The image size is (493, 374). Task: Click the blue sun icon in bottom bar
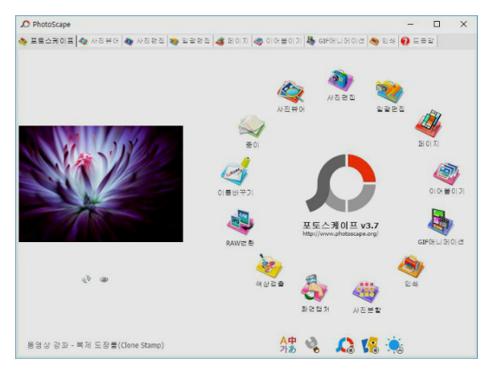tap(395, 345)
